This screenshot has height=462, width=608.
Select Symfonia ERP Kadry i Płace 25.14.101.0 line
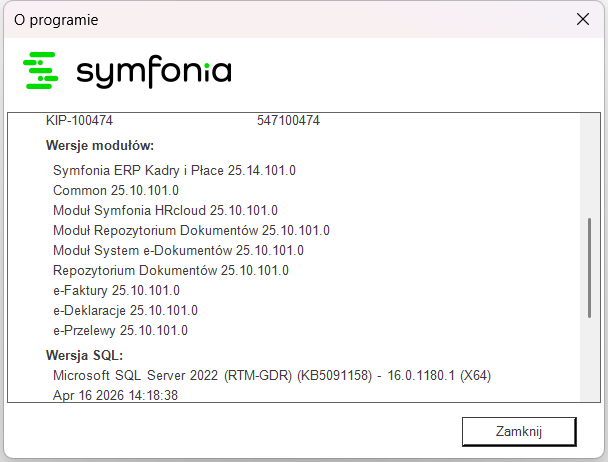click(x=174, y=170)
